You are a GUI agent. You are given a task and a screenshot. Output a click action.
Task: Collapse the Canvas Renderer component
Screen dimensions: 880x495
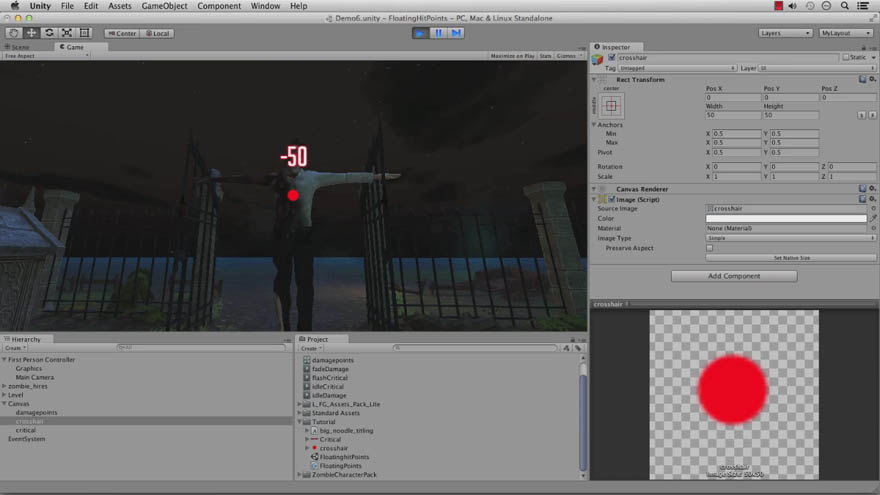point(594,189)
